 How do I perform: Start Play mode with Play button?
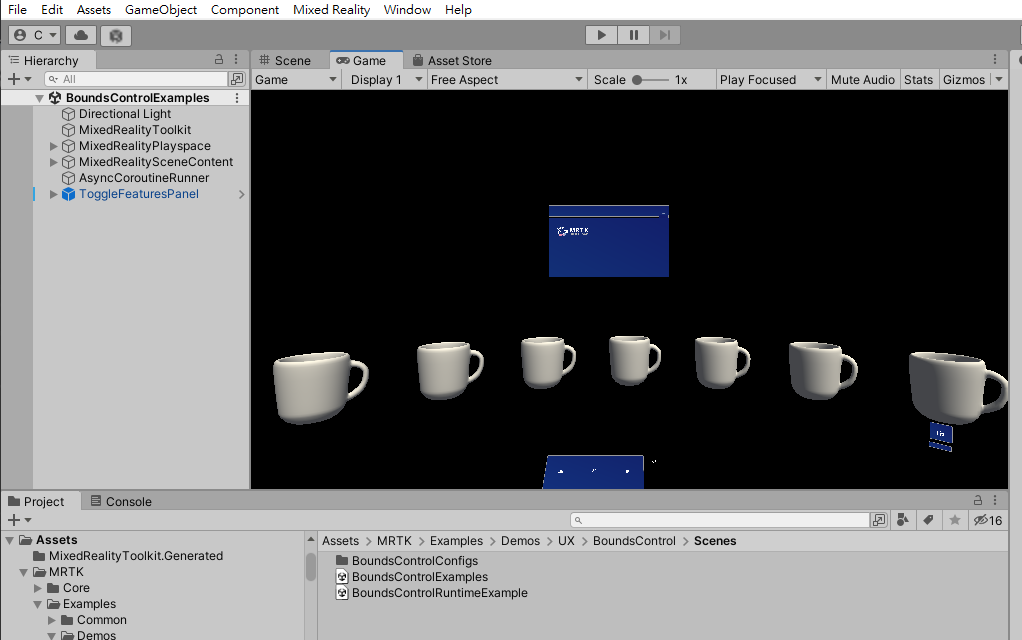[601, 35]
